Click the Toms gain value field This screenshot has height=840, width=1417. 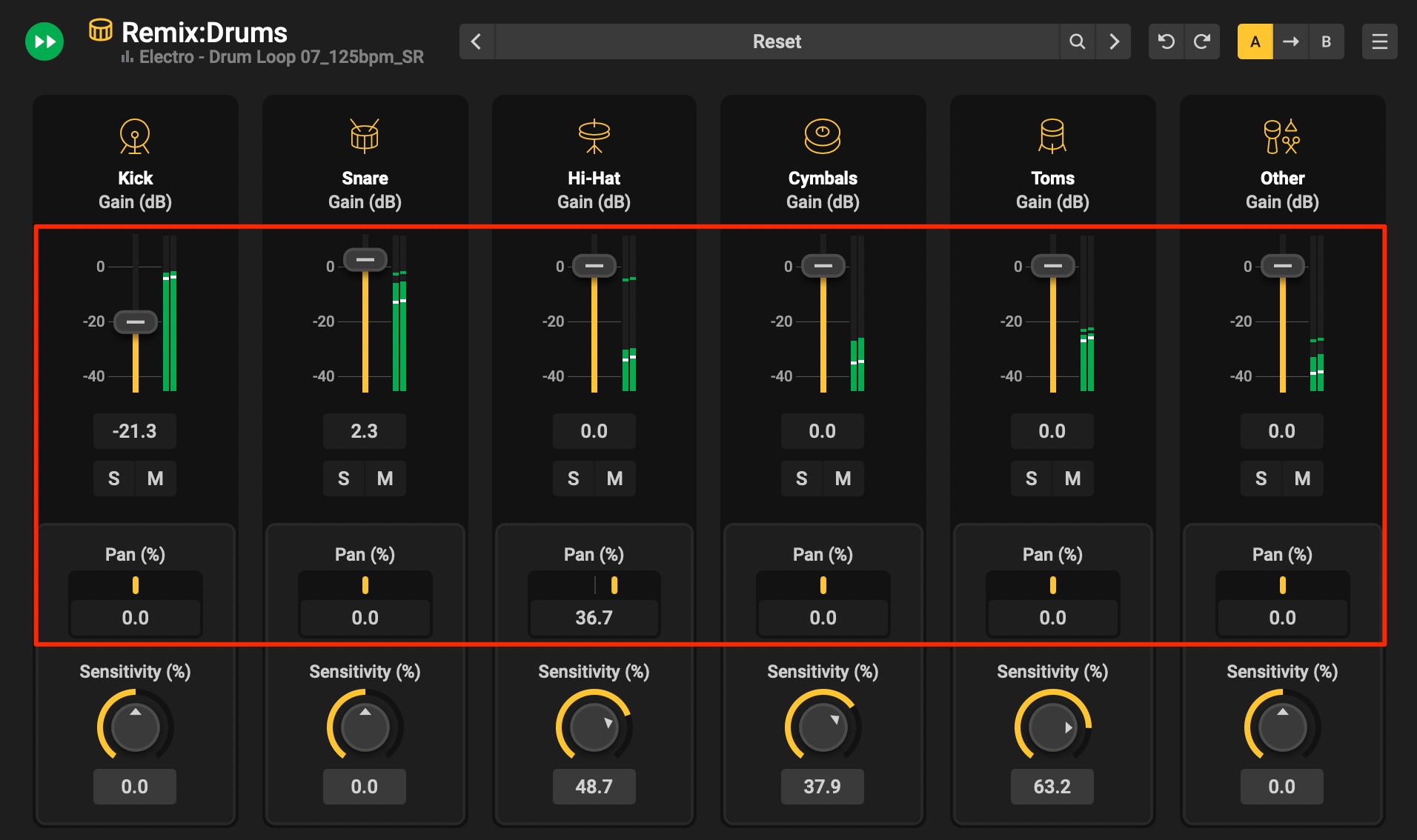coord(1052,431)
